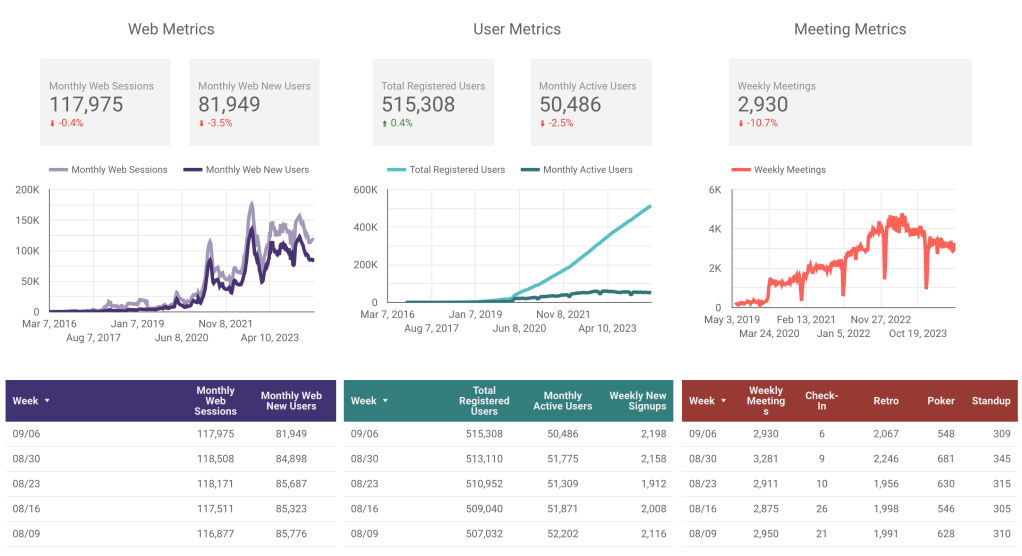The width and height of the screenshot is (1022, 556).
Task: Click Total Registered Users column header
Action: 484,401
